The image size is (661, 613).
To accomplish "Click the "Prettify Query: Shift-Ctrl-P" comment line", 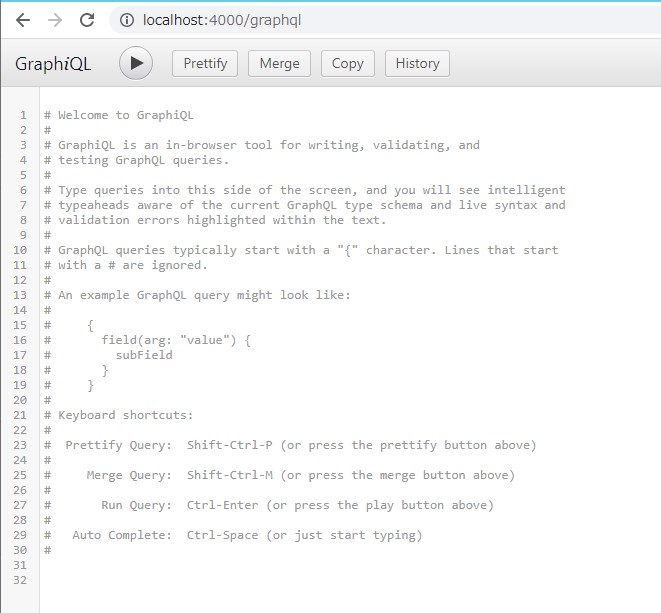I will click(x=290, y=445).
